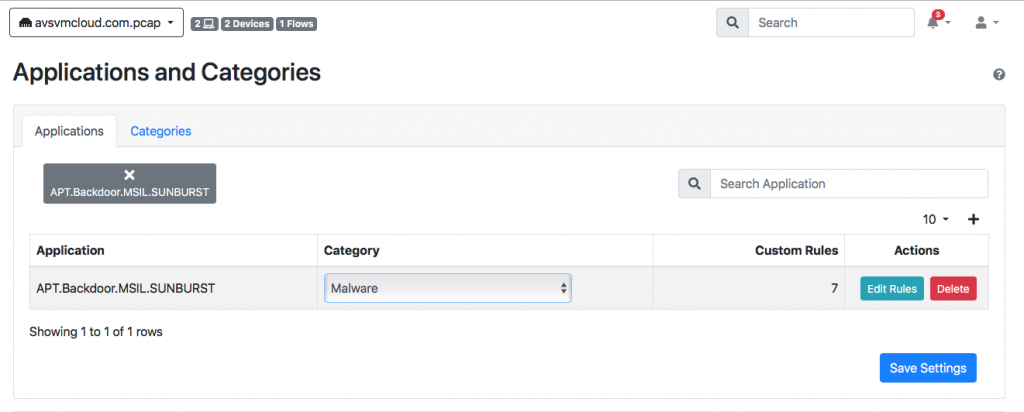This screenshot has width=1024, height=412.
Task: Click the Search Application magnifier icon
Action: point(695,183)
